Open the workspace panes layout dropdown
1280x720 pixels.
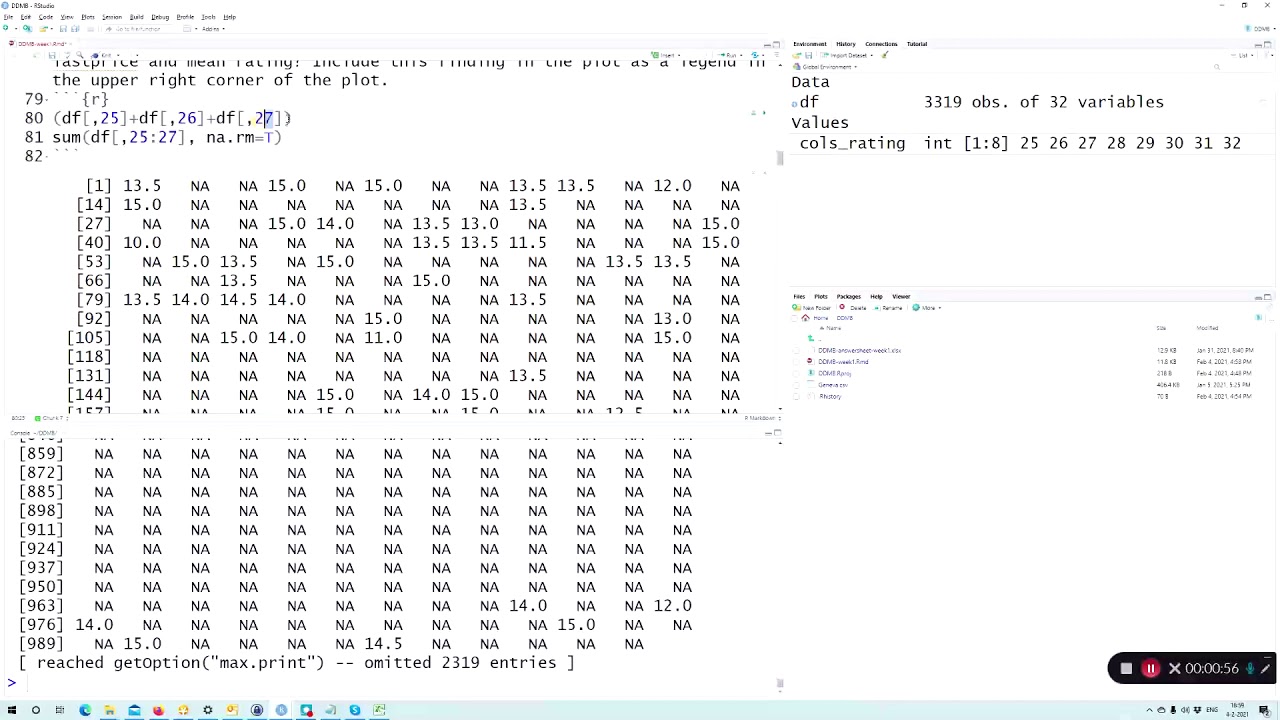pos(189,29)
